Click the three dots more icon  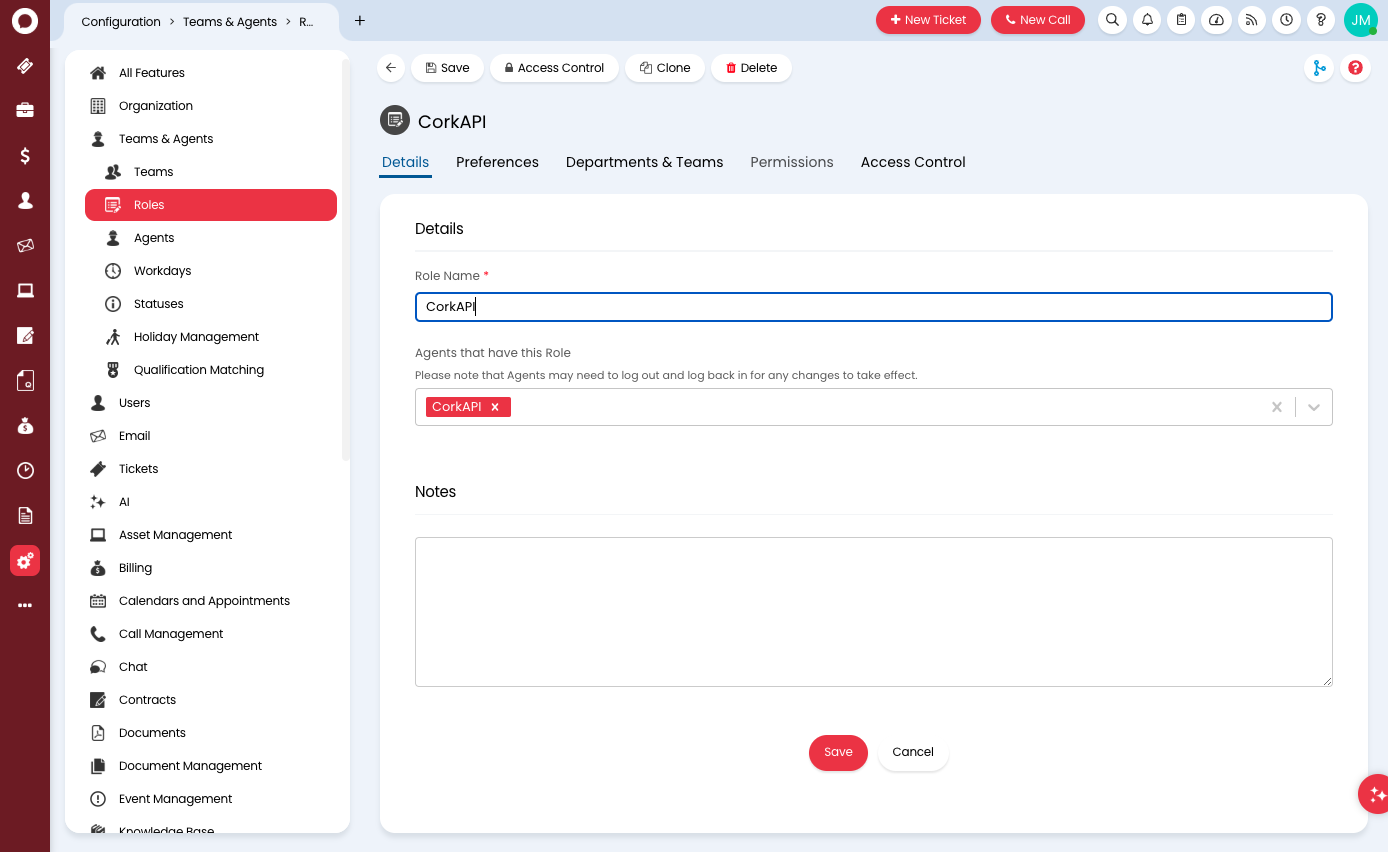click(25, 605)
